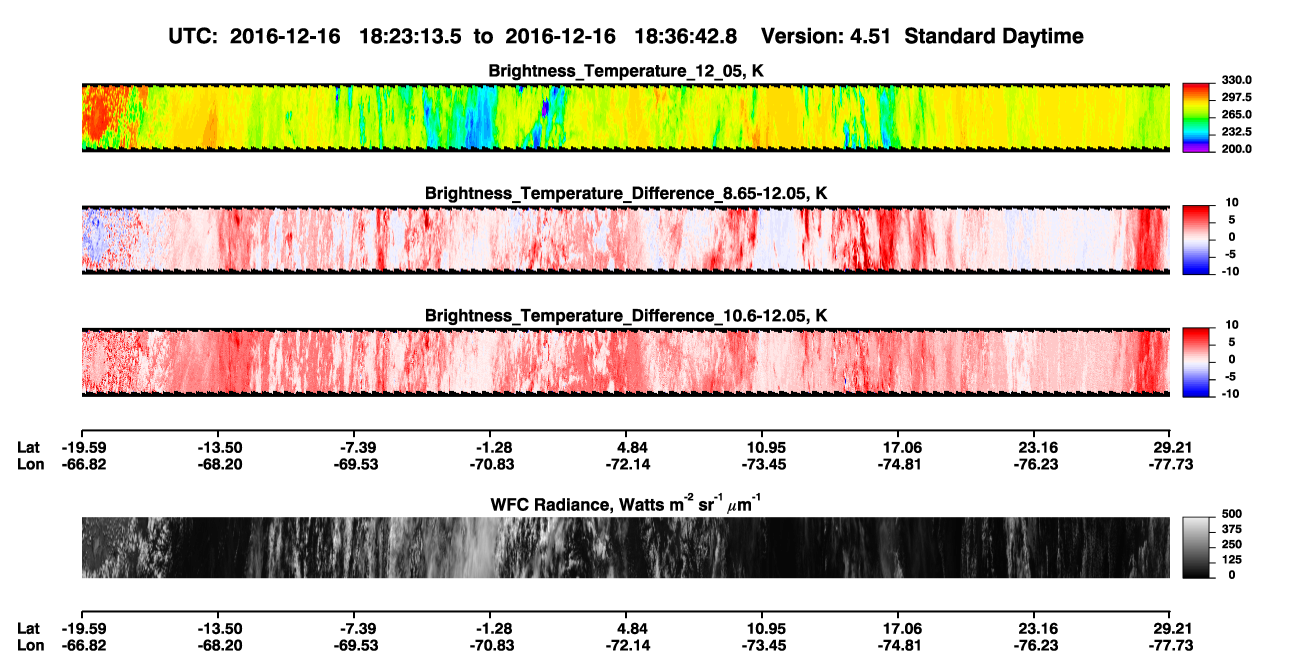Click the Brightness_Temperature_12_05, K panel title
This screenshot has width=1300, height=667.
pyautogui.click(x=626, y=71)
